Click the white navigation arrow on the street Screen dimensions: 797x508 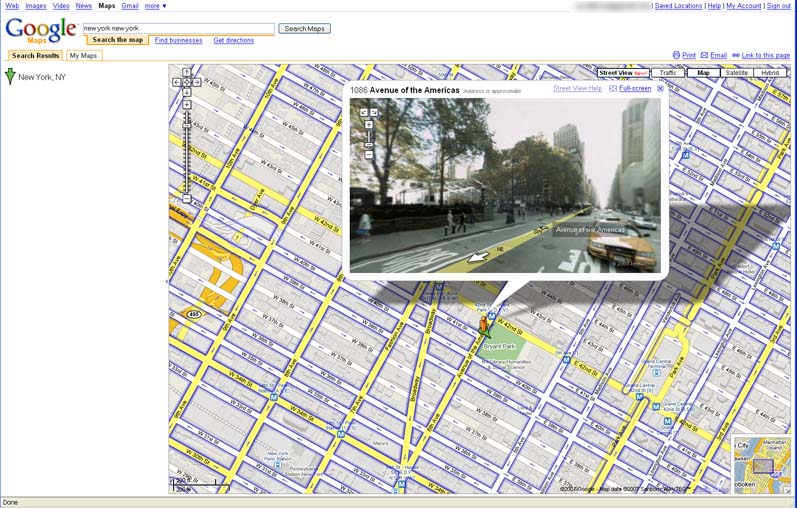click(x=478, y=257)
